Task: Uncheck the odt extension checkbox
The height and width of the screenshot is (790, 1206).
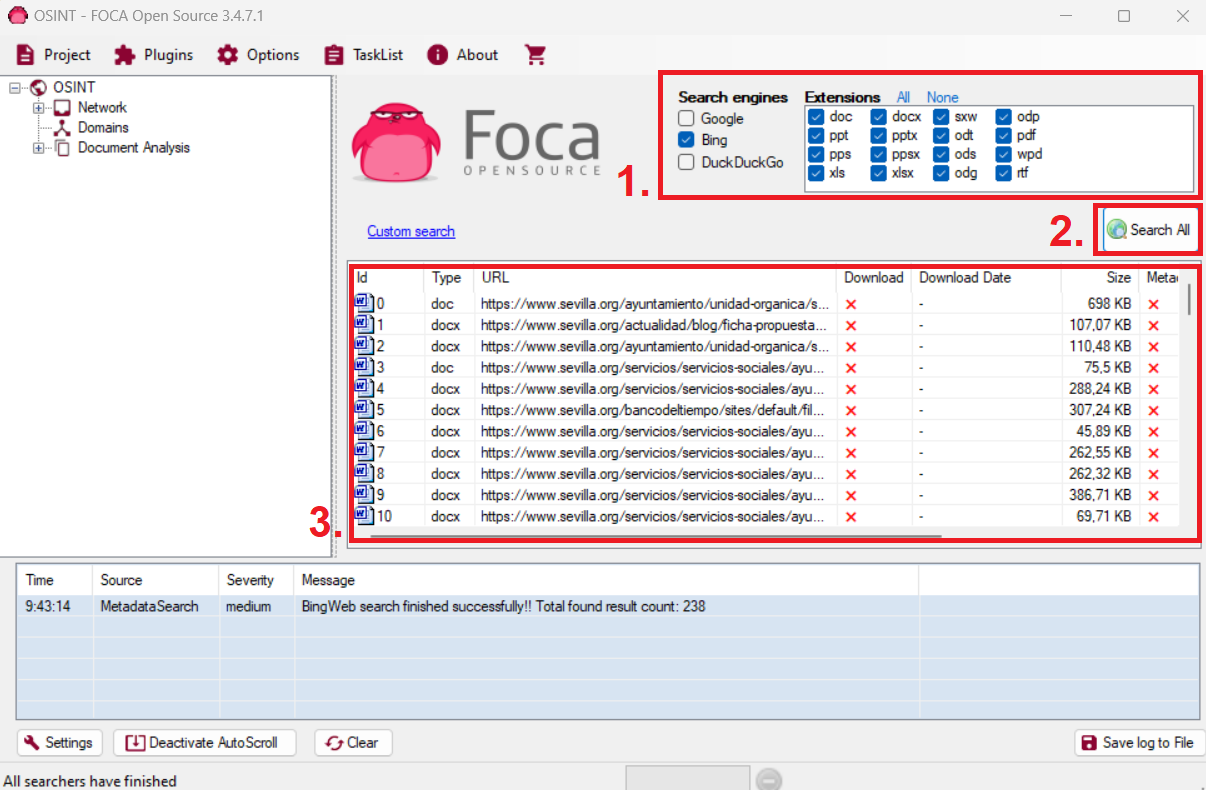Action: (941, 136)
